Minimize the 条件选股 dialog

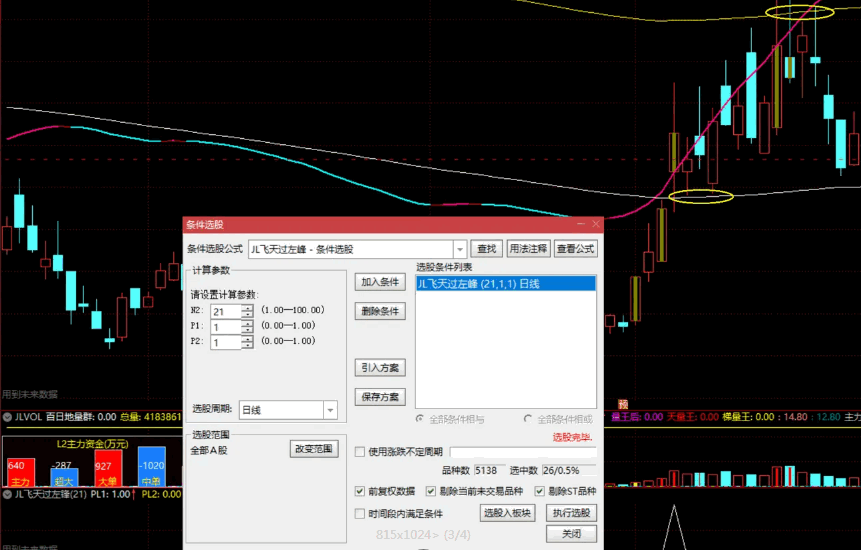click(x=581, y=224)
